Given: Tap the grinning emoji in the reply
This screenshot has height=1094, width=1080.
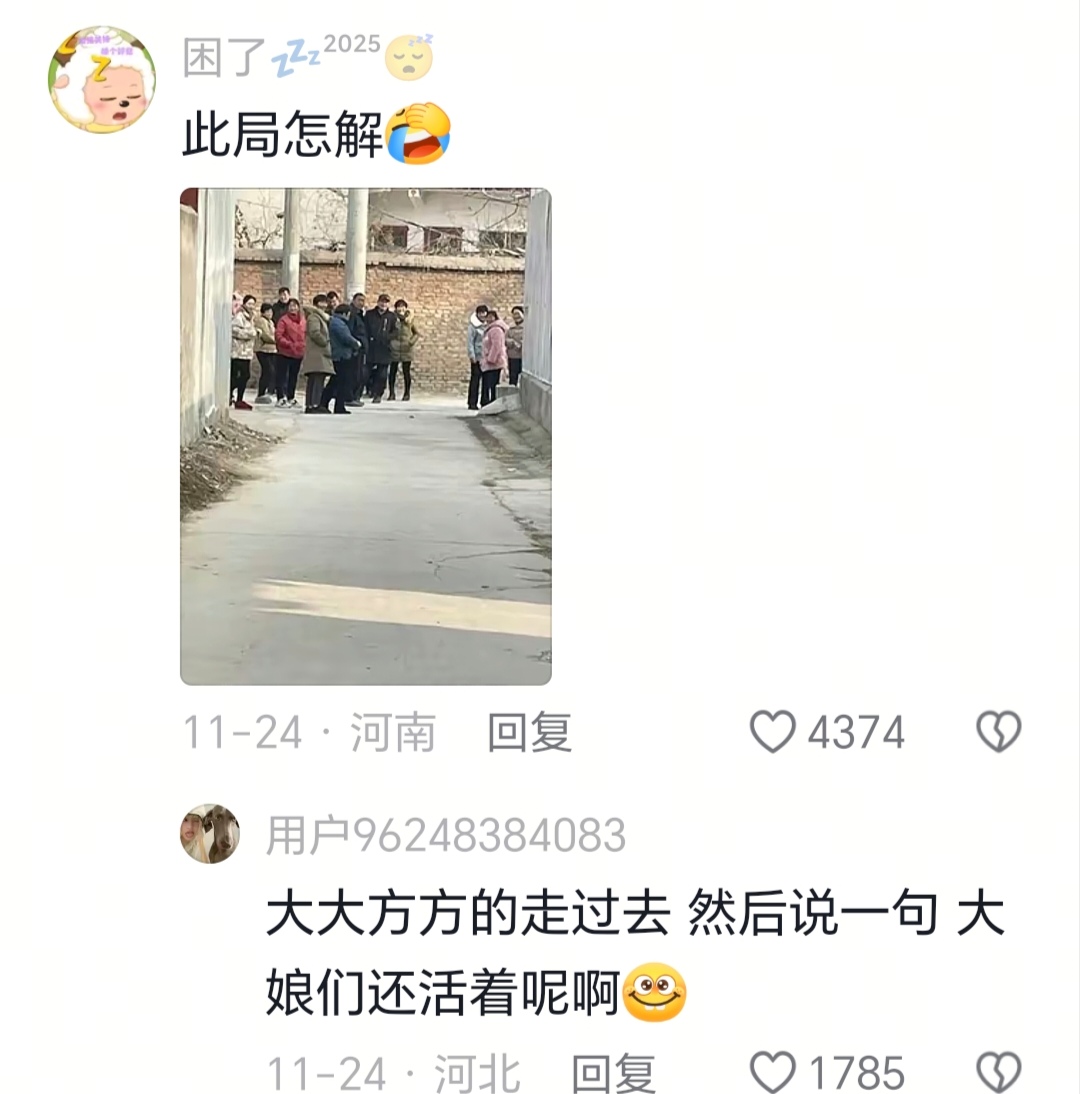Looking at the screenshot, I should point(654,992).
